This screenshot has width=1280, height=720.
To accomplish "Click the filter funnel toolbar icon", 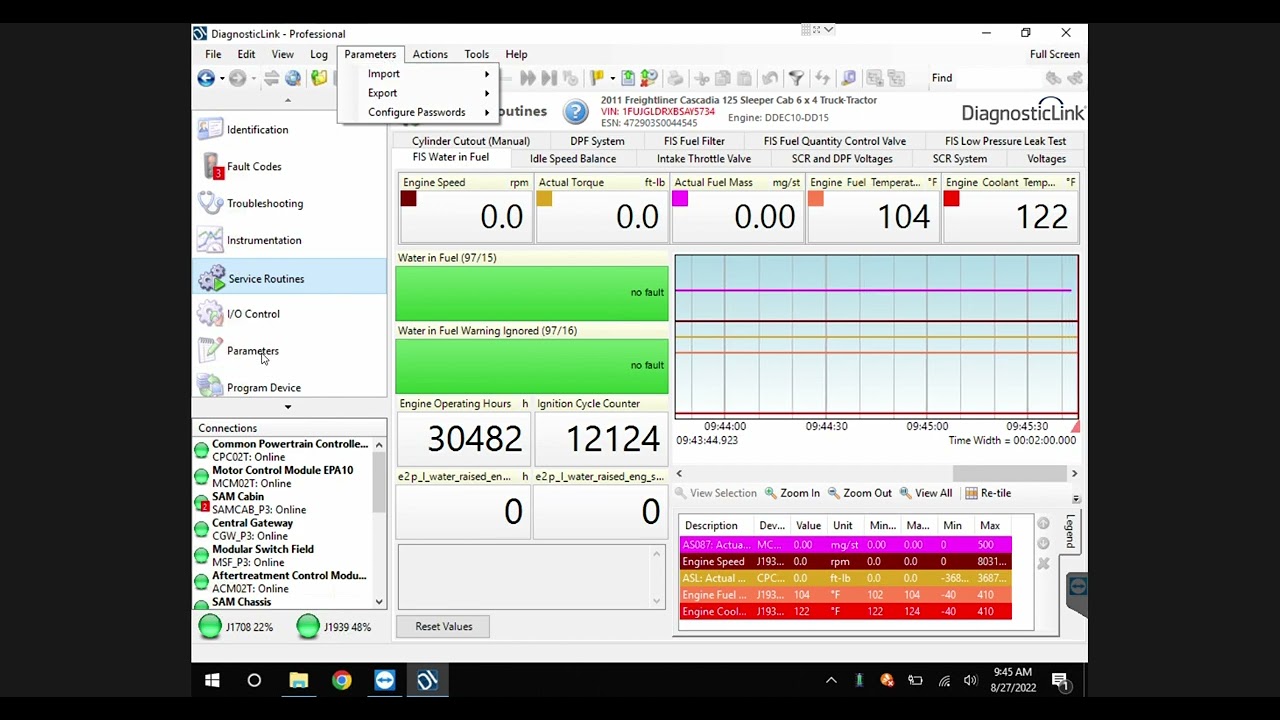I will [796, 78].
